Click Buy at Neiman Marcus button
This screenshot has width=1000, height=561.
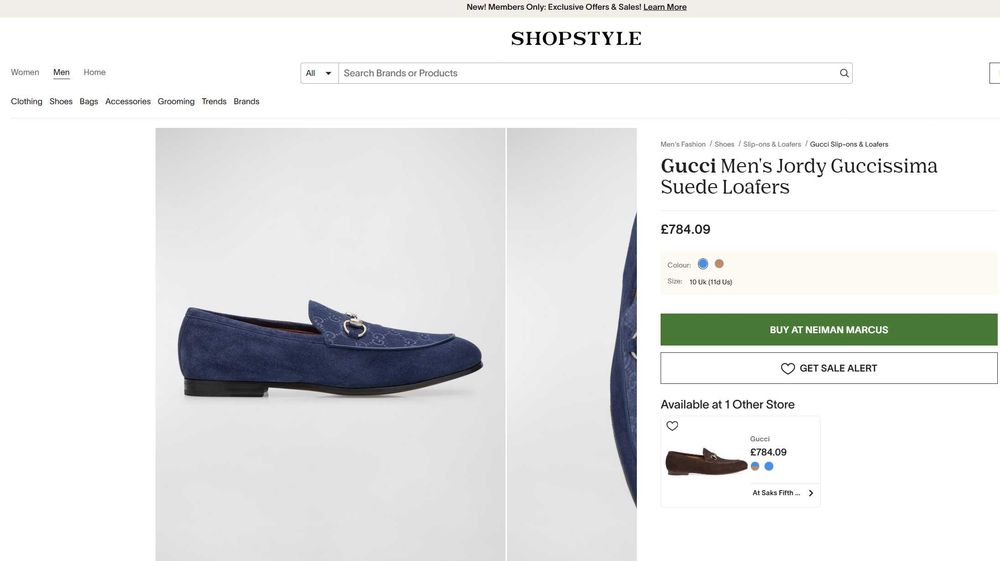point(828,330)
